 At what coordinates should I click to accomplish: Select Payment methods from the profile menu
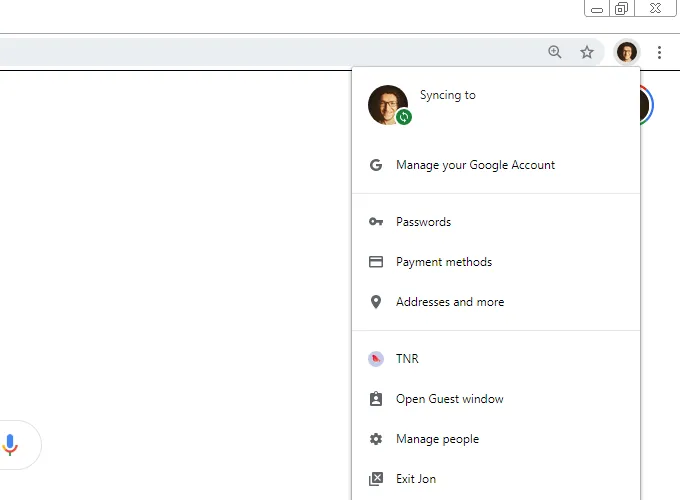[444, 262]
